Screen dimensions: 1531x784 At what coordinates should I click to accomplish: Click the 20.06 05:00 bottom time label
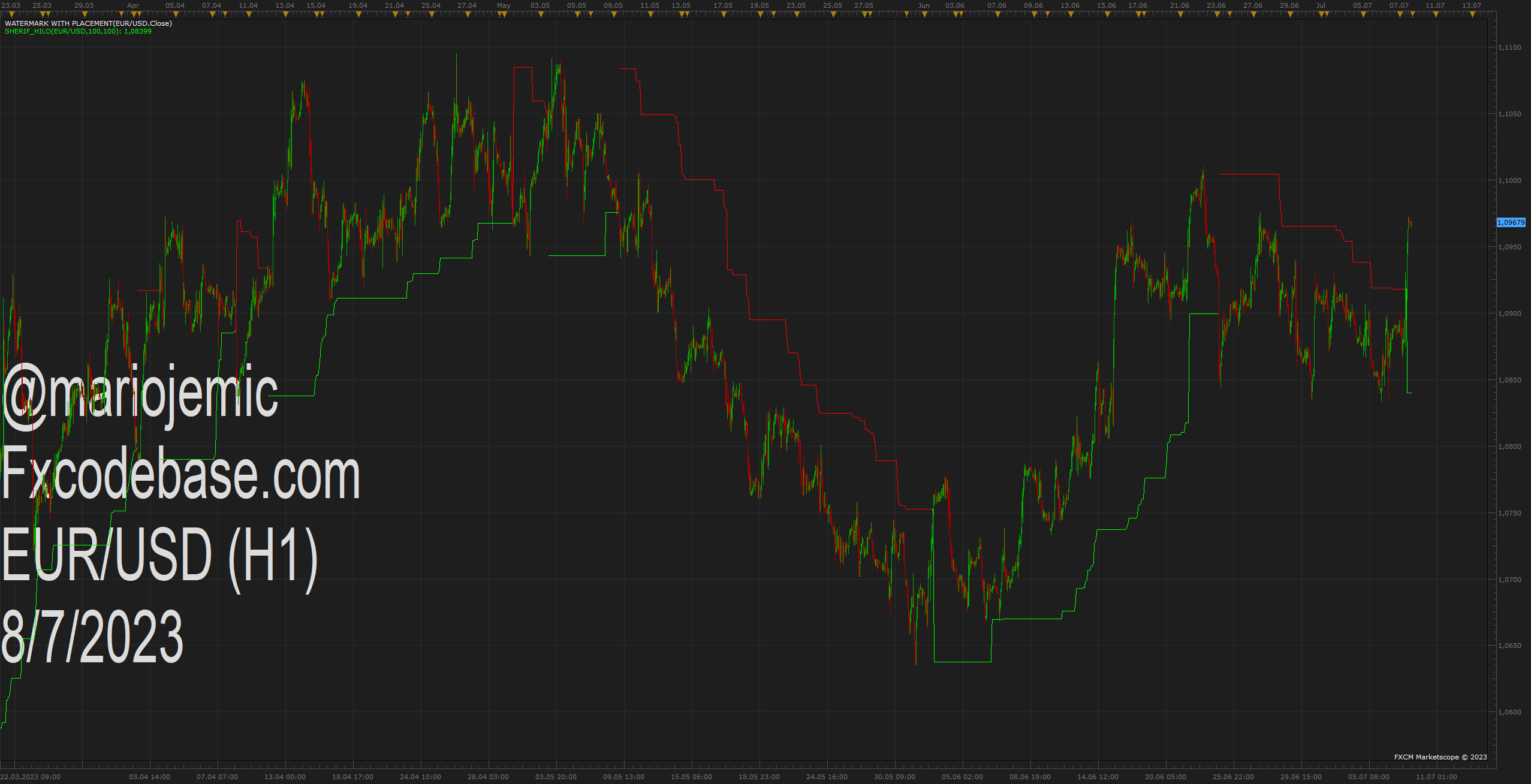point(1166,777)
